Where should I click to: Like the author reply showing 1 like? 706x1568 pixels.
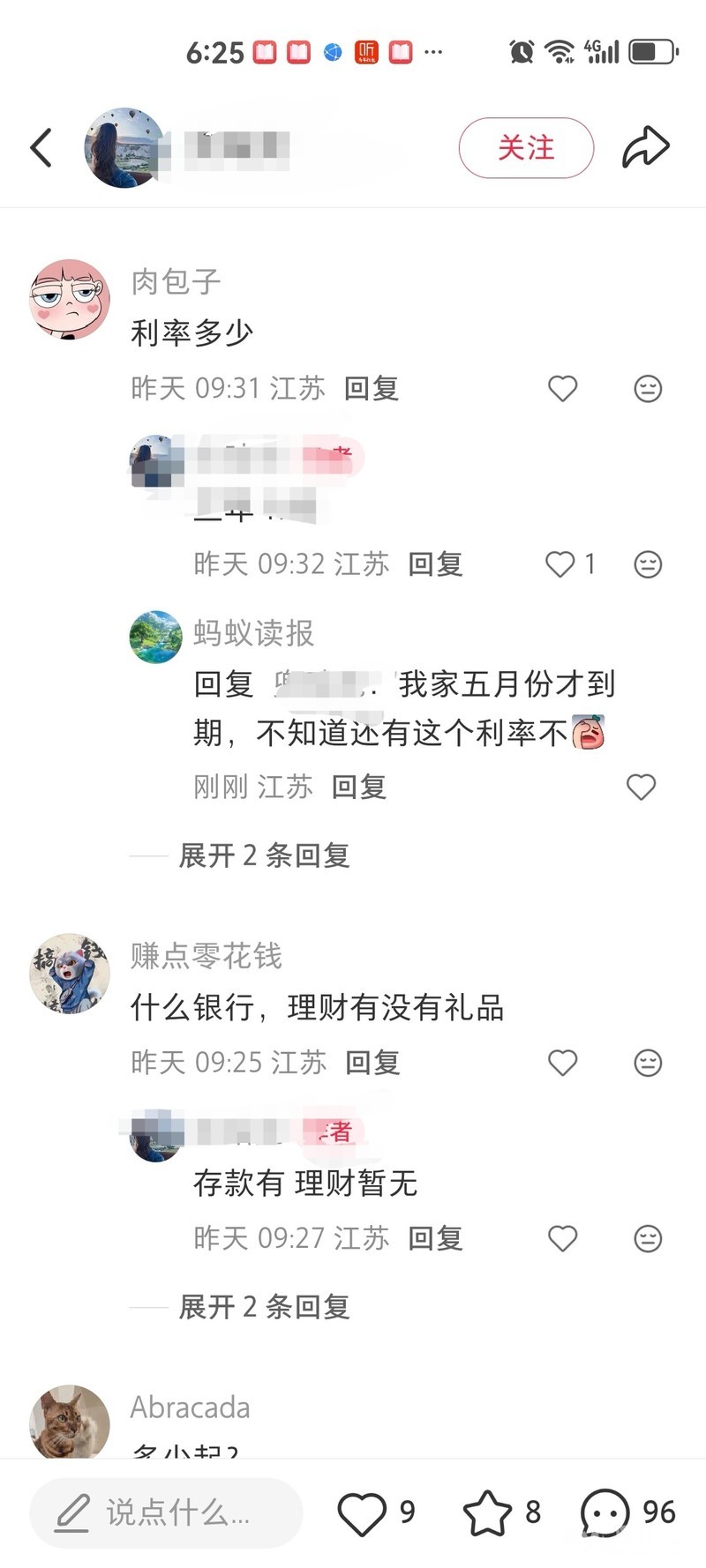pos(560,564)
